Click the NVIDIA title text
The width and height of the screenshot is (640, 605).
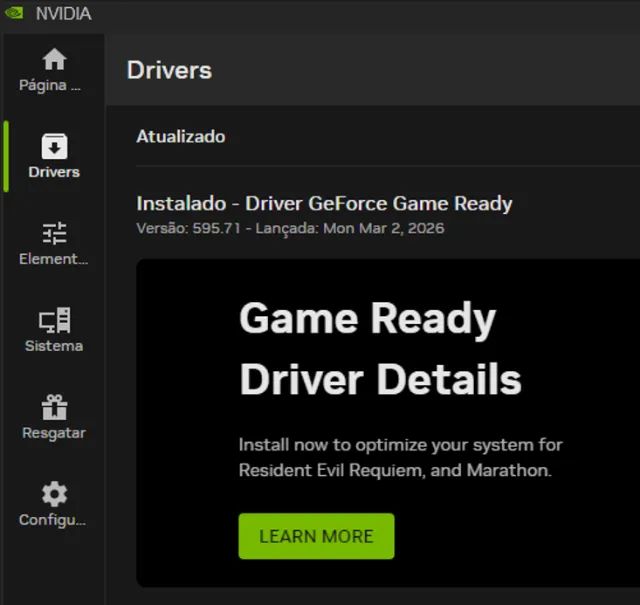(64, 13)
